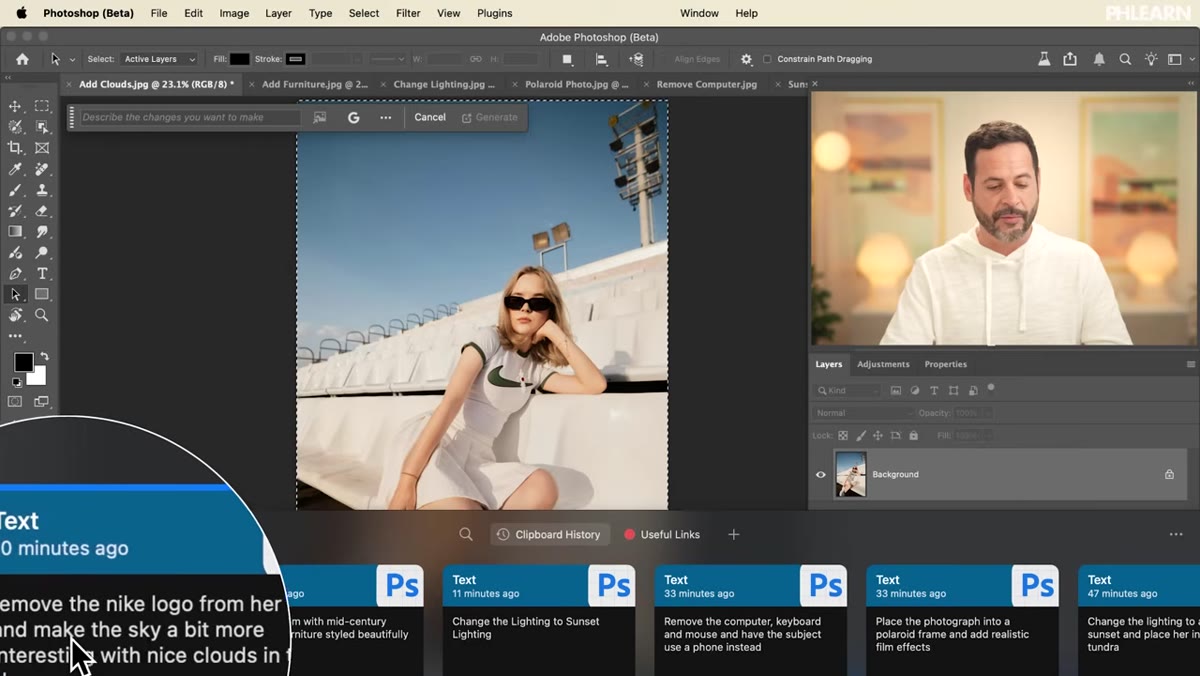Click Cancel in the generate bar
Image resolution: width=1200 pixels, height=676 pixels.
(x=430, y=117)
